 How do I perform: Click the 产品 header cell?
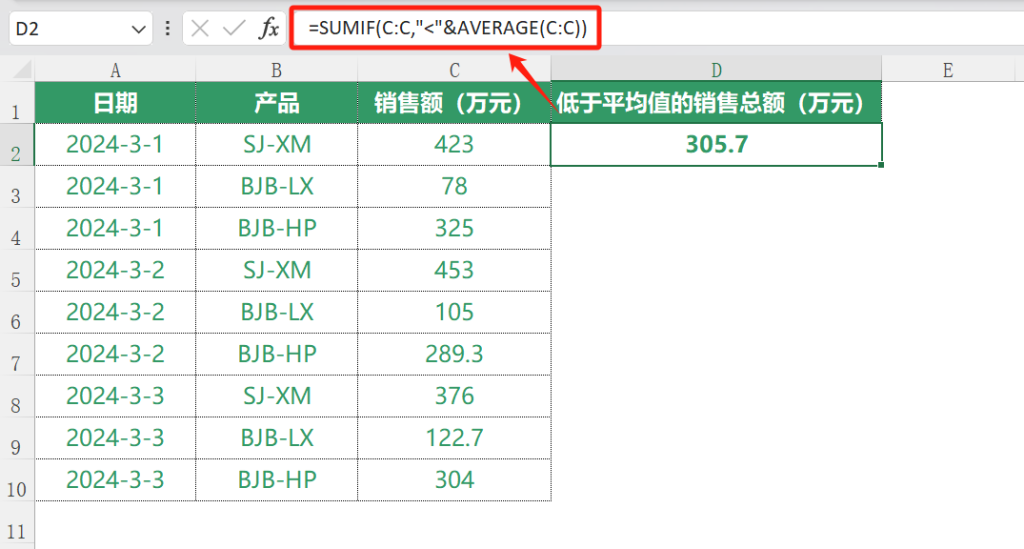tap(276, 102)
